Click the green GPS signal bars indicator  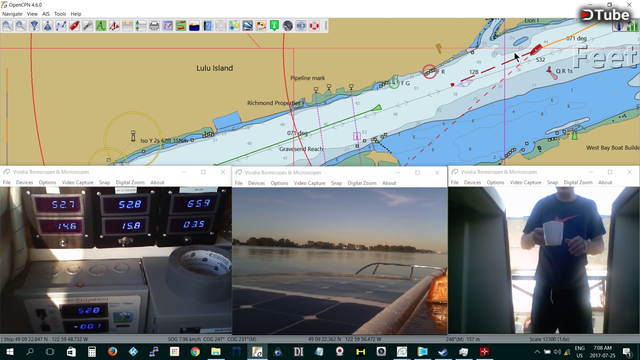tap(632, 26)
